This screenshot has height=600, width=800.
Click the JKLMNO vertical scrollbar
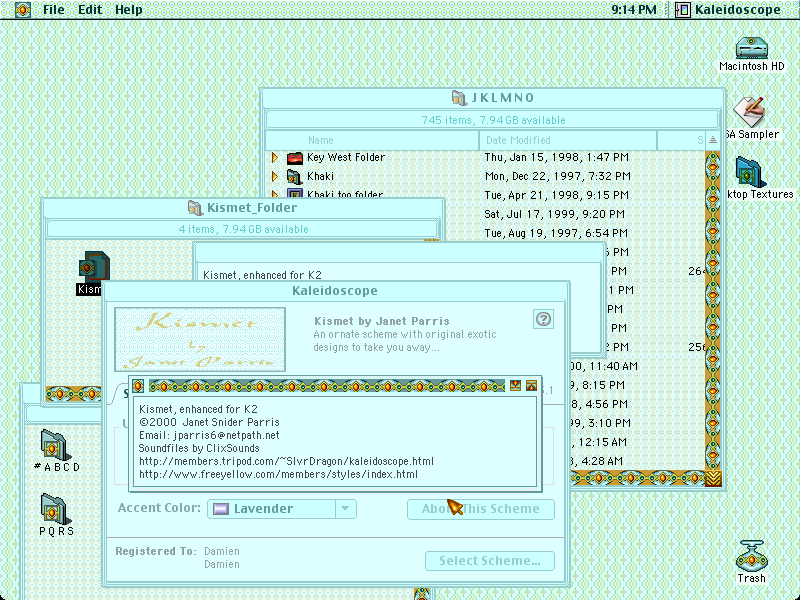[x=713, y=310]
